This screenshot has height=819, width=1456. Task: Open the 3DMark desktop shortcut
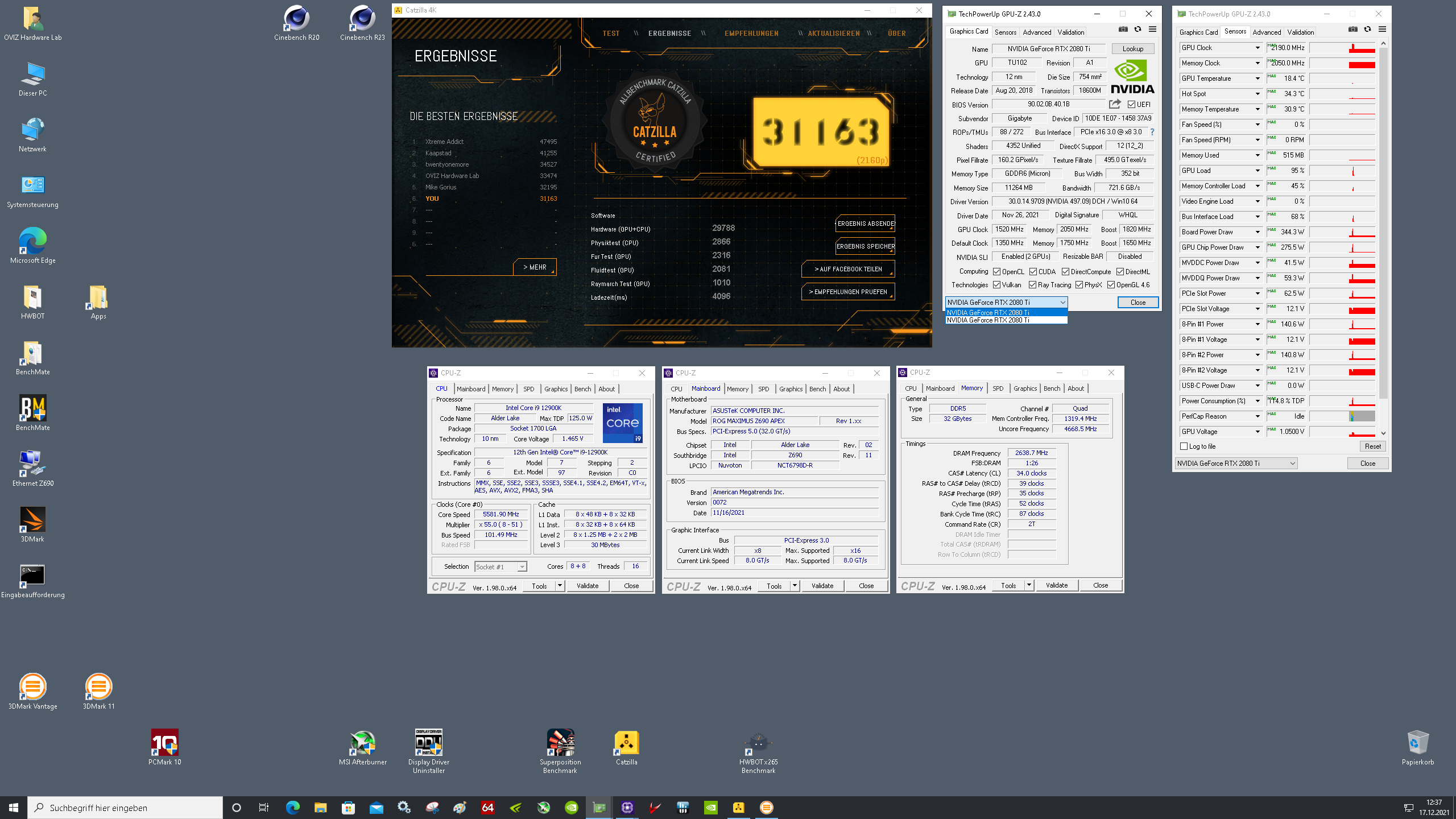32,525
